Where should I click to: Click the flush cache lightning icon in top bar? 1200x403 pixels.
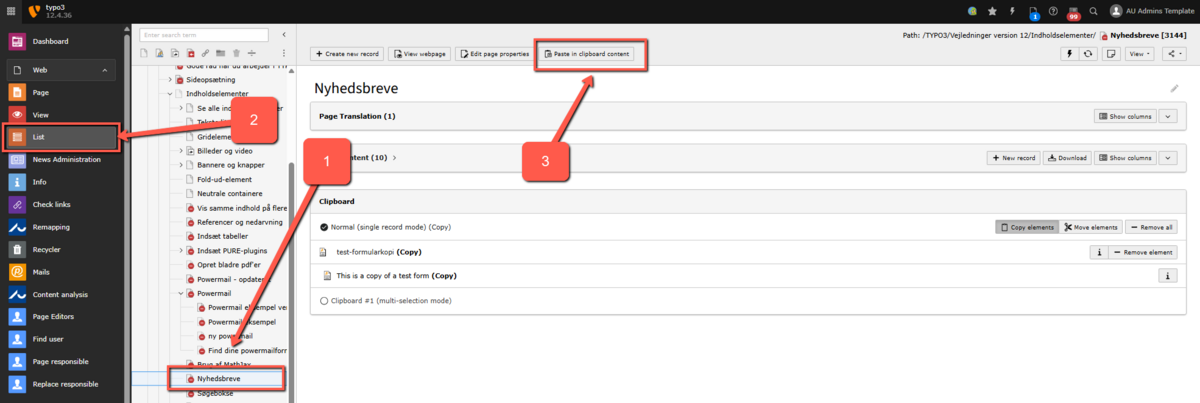(x=1012, y=11)
